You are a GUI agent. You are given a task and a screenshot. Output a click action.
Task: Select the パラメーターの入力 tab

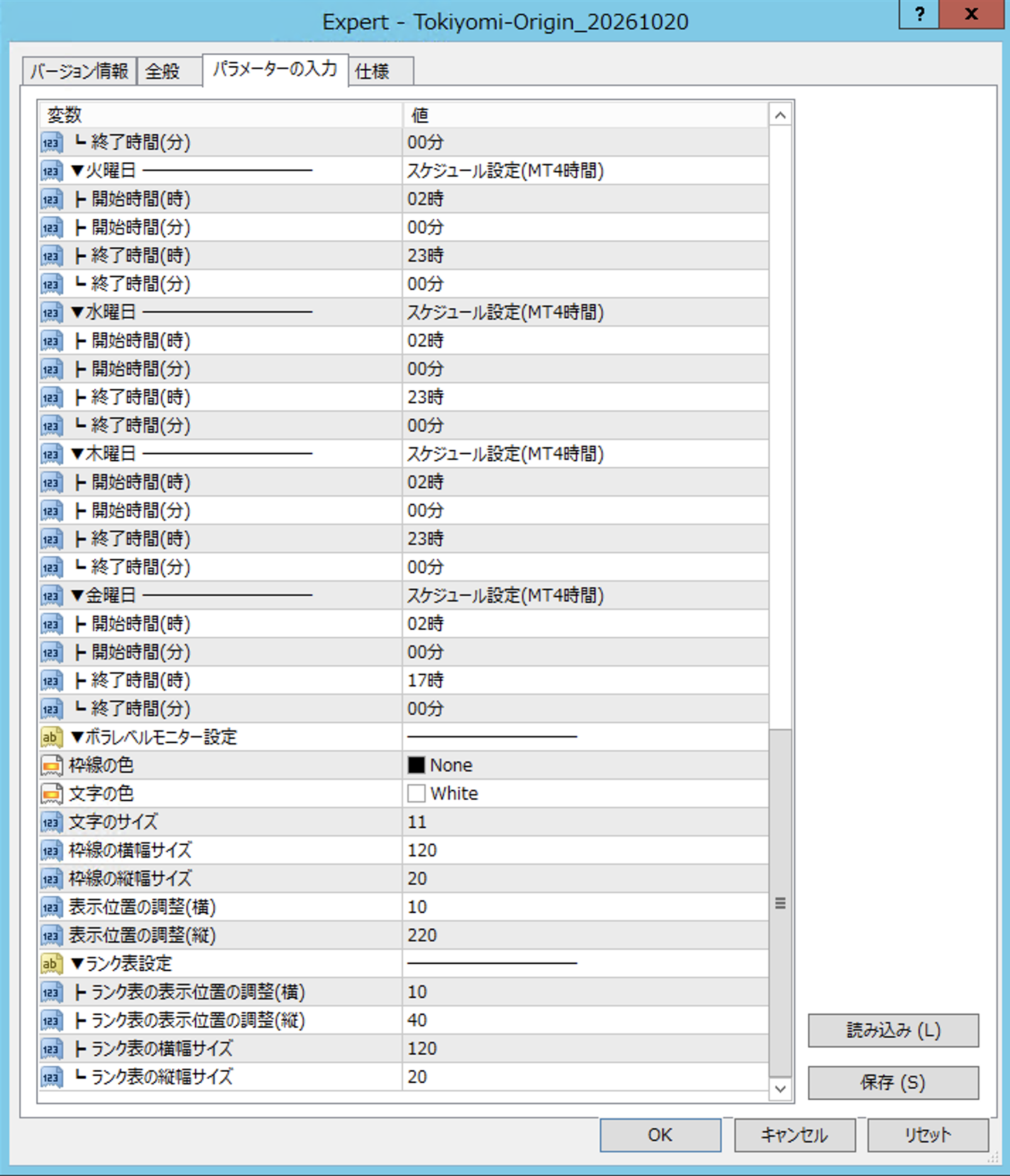pyautogui.click(x=276, y=69)
